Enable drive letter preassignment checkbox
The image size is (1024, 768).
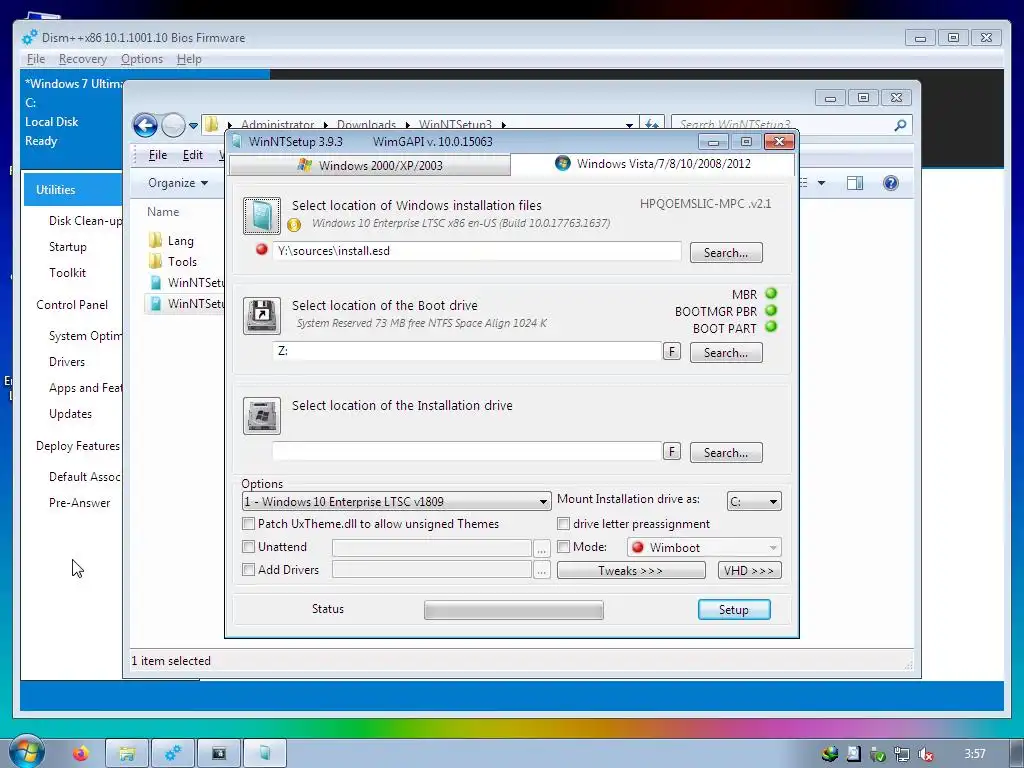[x=564, y=524]
